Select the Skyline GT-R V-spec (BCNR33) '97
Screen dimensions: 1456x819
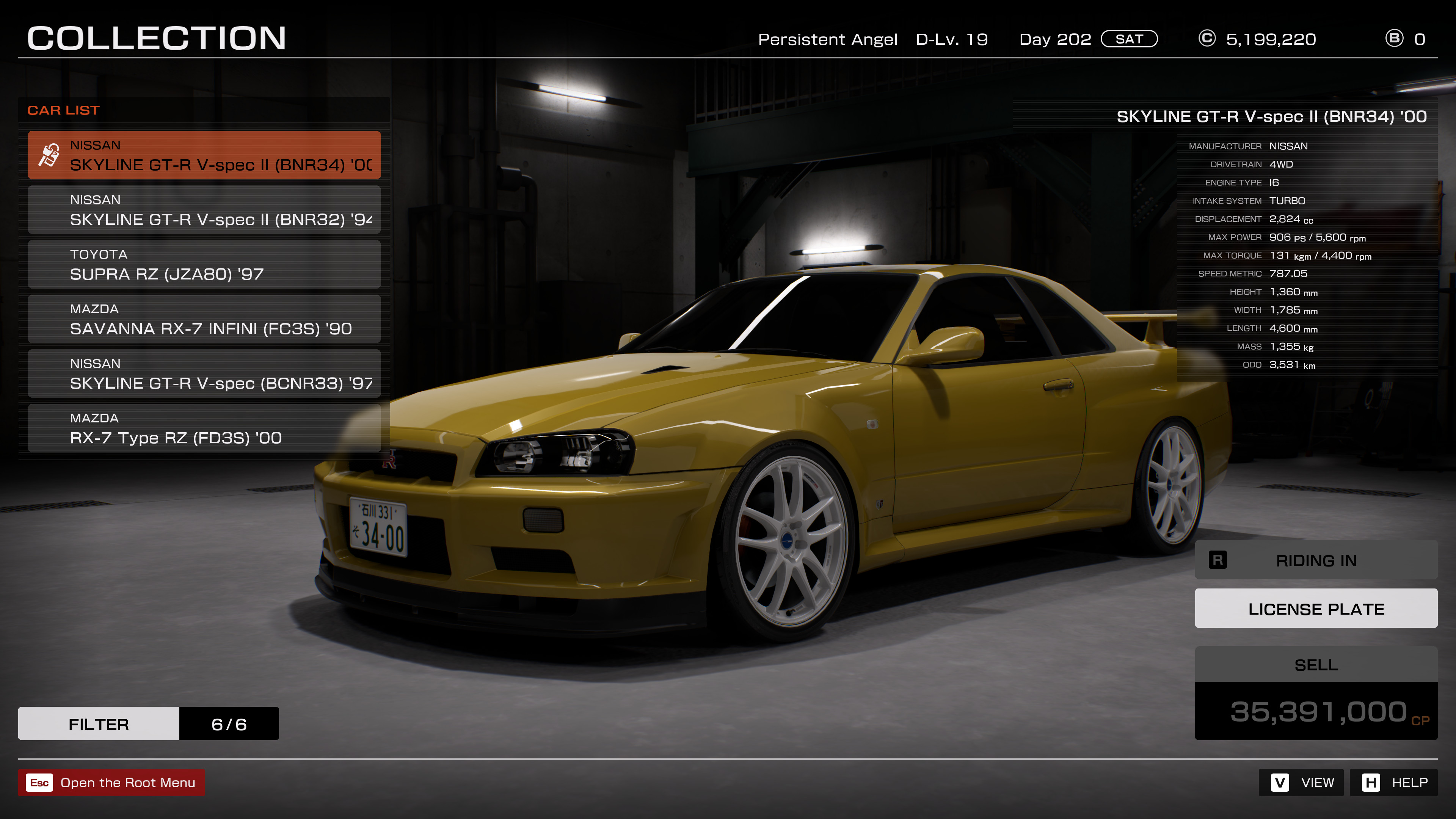tap(204, 373)
